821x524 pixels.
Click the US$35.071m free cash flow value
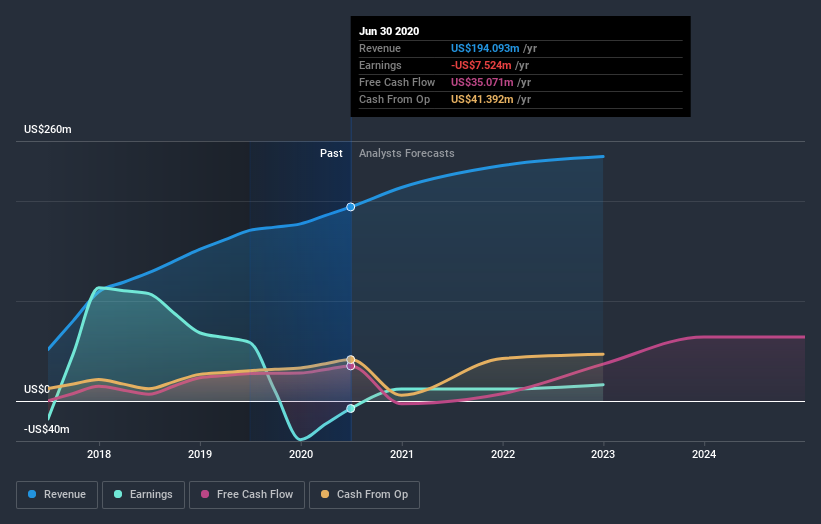[x=482, y=82]
